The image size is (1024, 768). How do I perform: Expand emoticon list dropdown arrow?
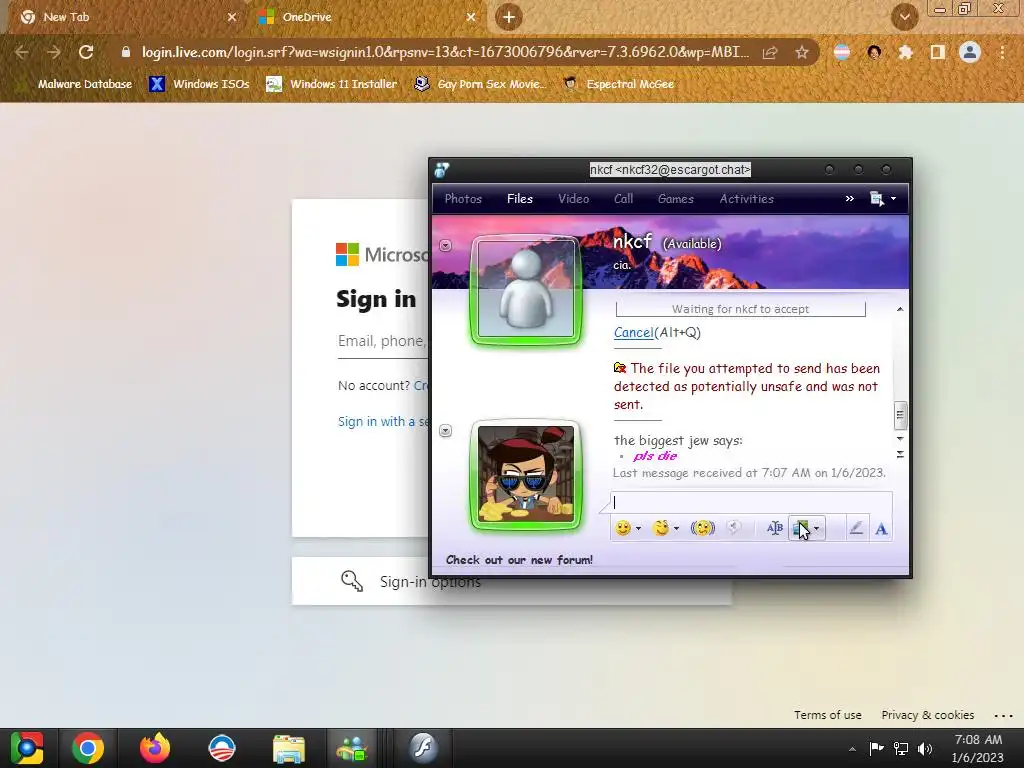click(x=638, y=528)
